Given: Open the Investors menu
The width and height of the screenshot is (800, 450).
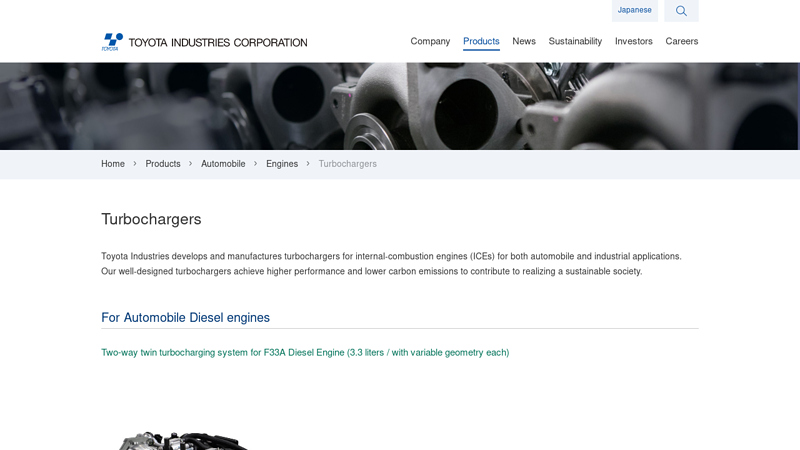Looking at the screenshot, I should pyautogui.click(x=634, y=41).
